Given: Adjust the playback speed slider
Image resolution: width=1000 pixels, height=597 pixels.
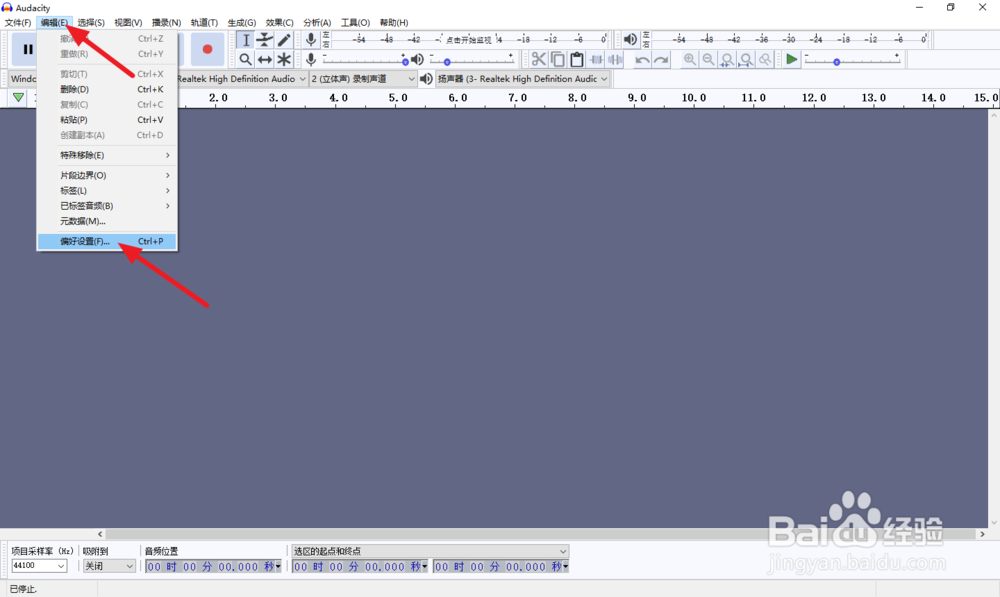Looking at the screenshot, I should [852, 59].
